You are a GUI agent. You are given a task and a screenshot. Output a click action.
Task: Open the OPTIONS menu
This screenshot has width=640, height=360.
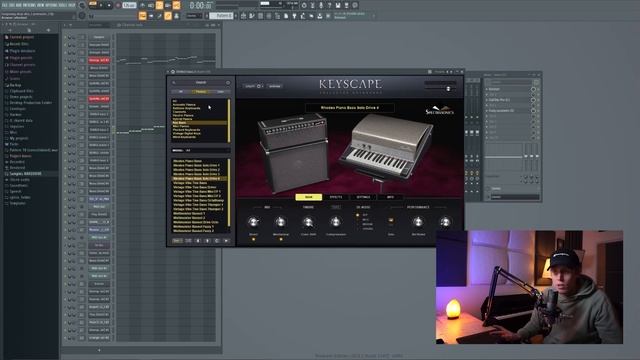pos(51,5)
